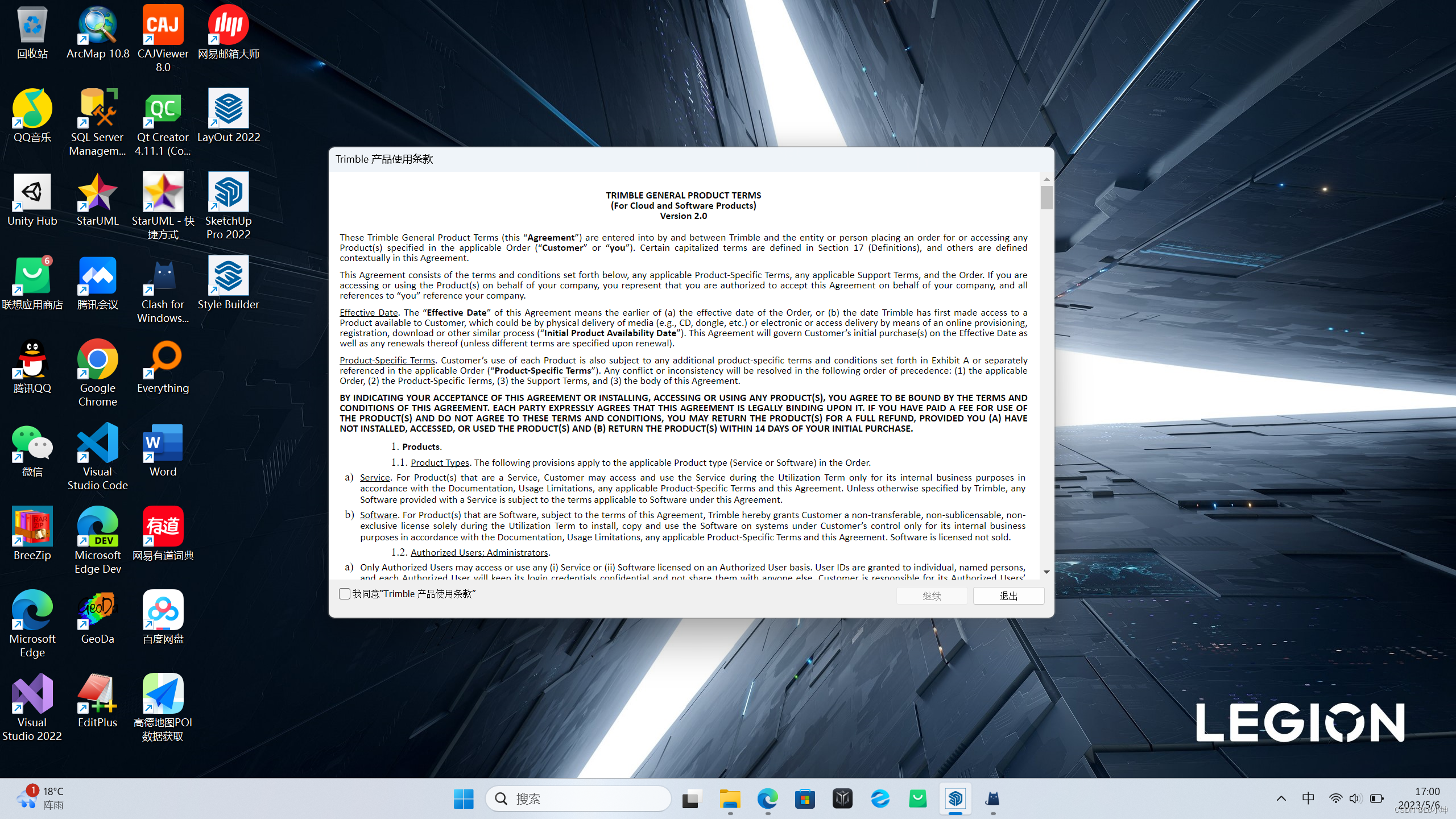
Task: Select the CAJViewer 8.0 desktop icon
Action: click(163, 39)
